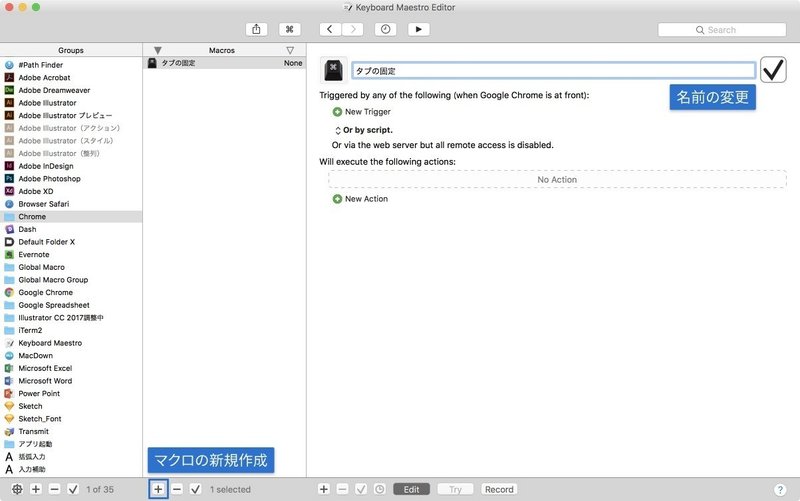This screenshot has width=800, height=501.
Task: Add a New Action
Action: tap(360, 199)
